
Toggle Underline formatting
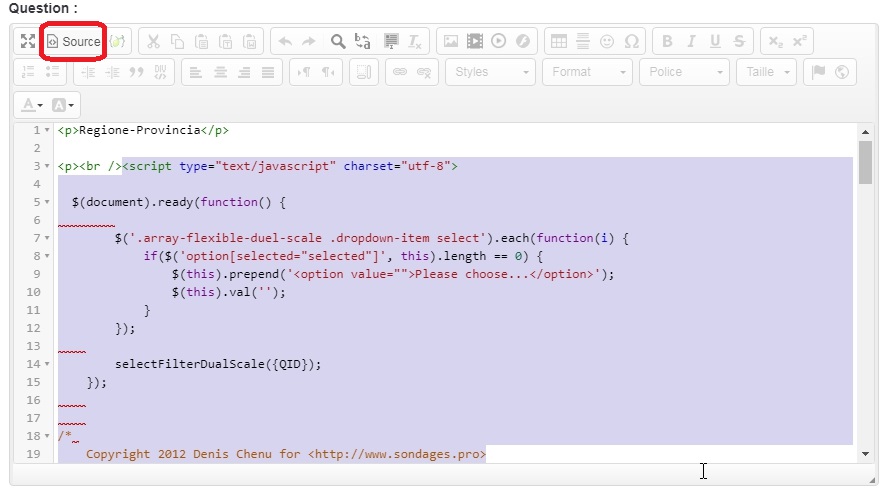pyautogui.click(x=715, y=41)
